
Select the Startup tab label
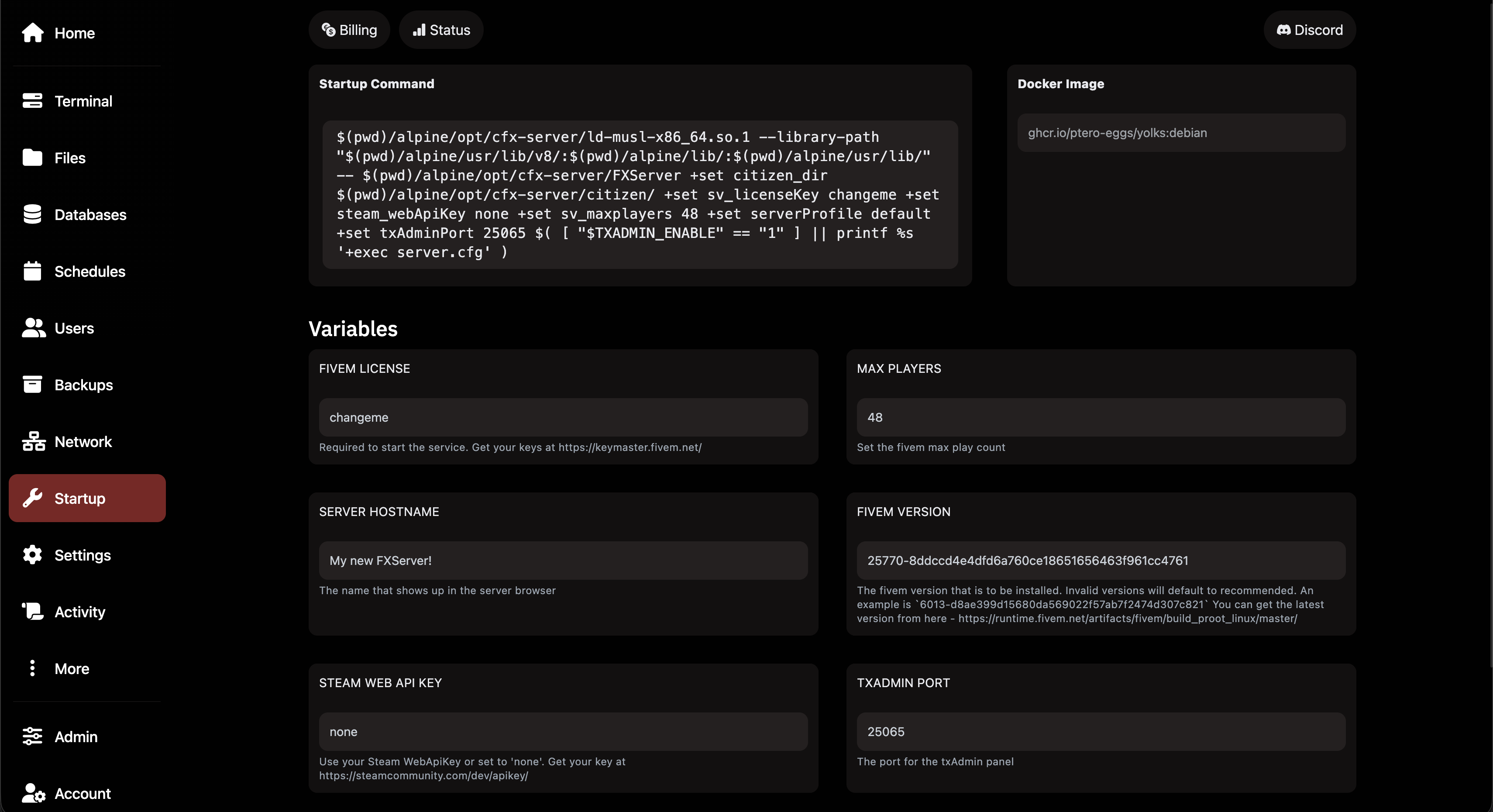[x=80, y=499]
